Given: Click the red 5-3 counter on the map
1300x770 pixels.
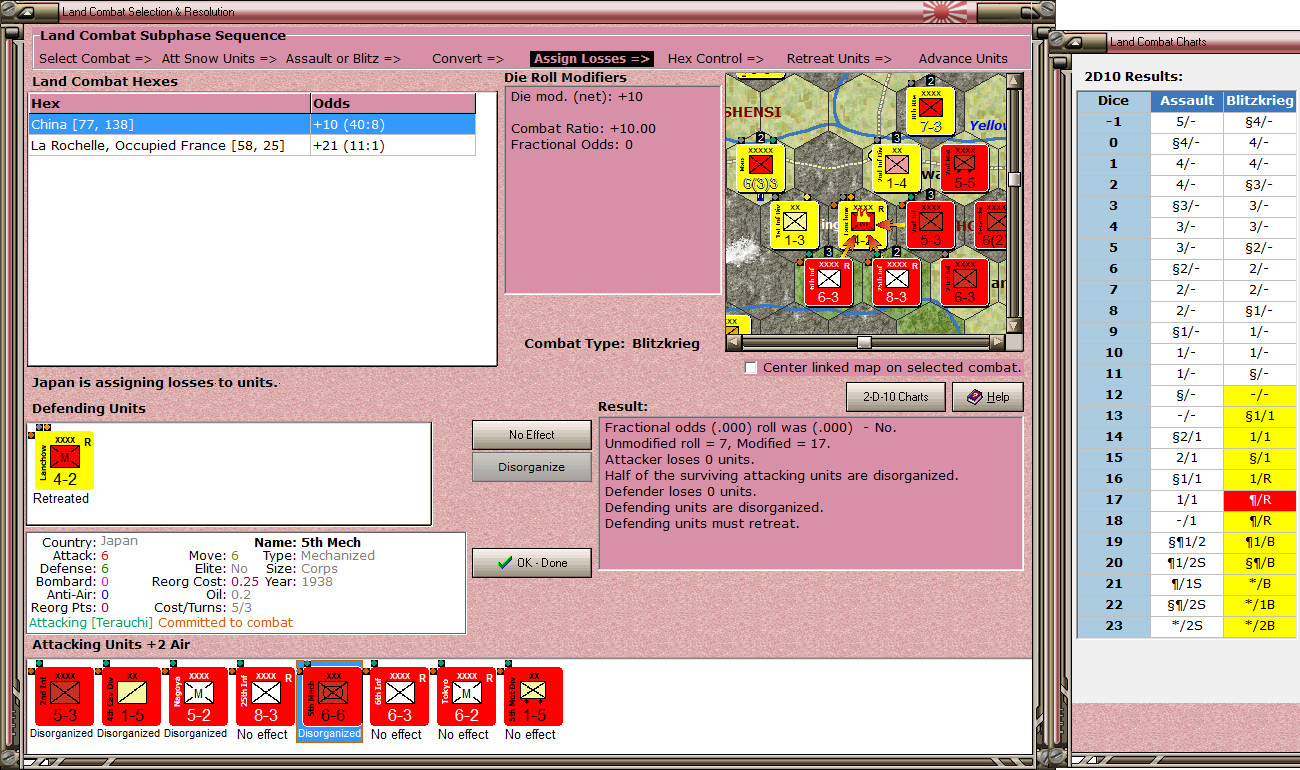Looking at the screenshot, I should [930, 225].
